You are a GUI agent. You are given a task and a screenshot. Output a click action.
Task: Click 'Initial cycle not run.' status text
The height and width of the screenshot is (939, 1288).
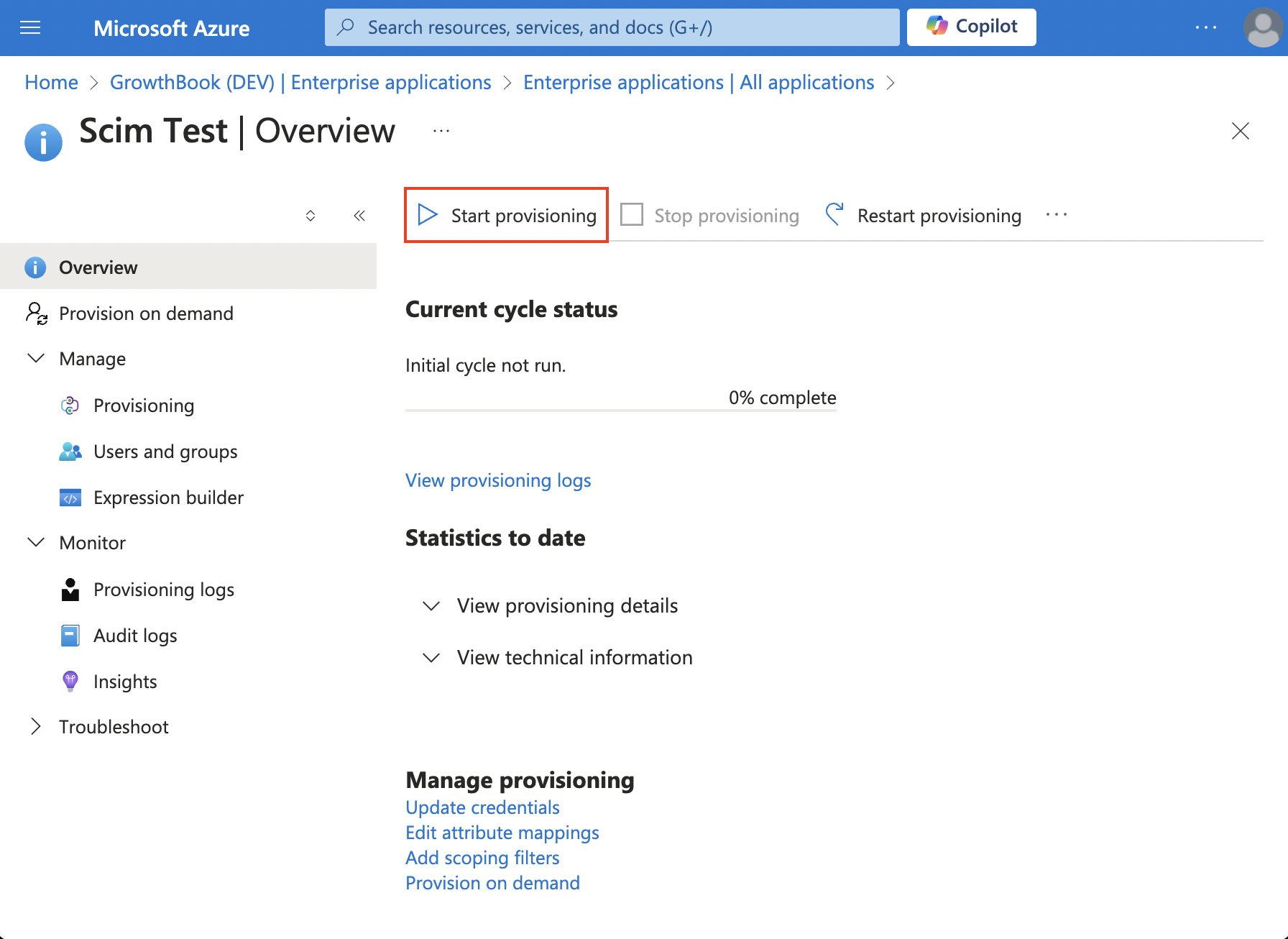[x=486, y=365]
